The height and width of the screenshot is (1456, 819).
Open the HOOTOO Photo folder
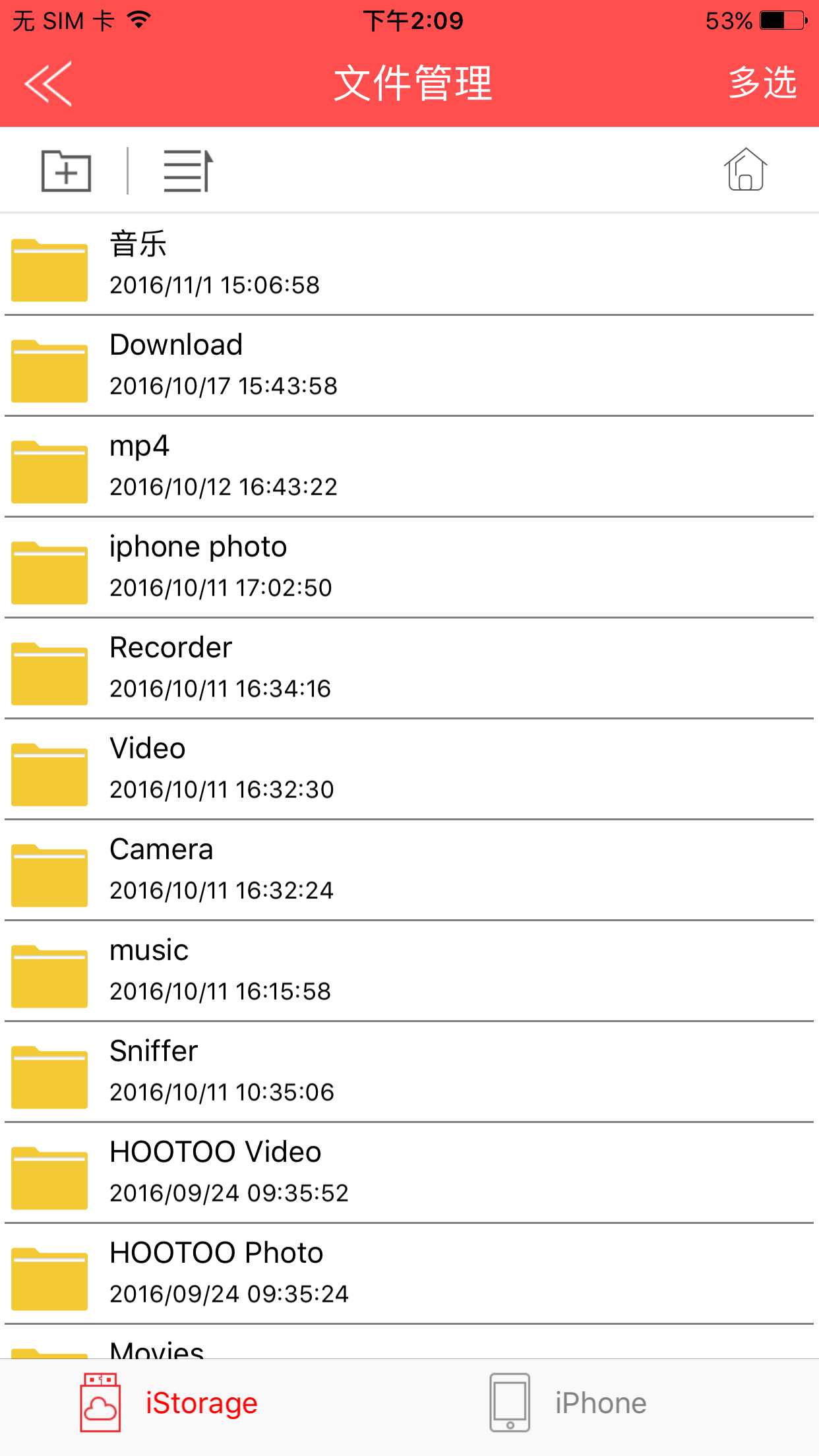pos(409,1273)
